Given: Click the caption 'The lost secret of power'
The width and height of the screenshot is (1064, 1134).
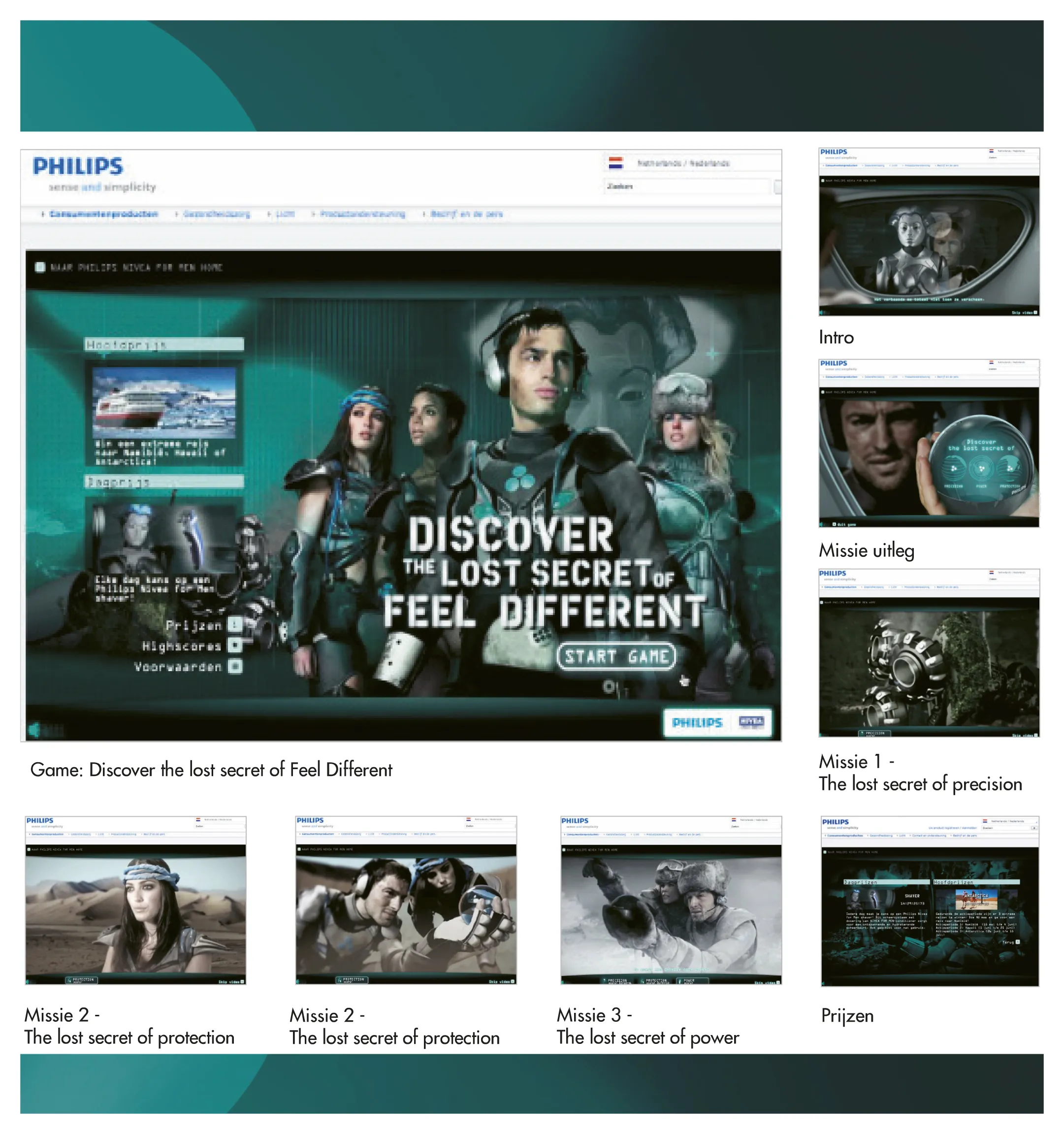Looking at the screenshot, I should click(647, 1037).
